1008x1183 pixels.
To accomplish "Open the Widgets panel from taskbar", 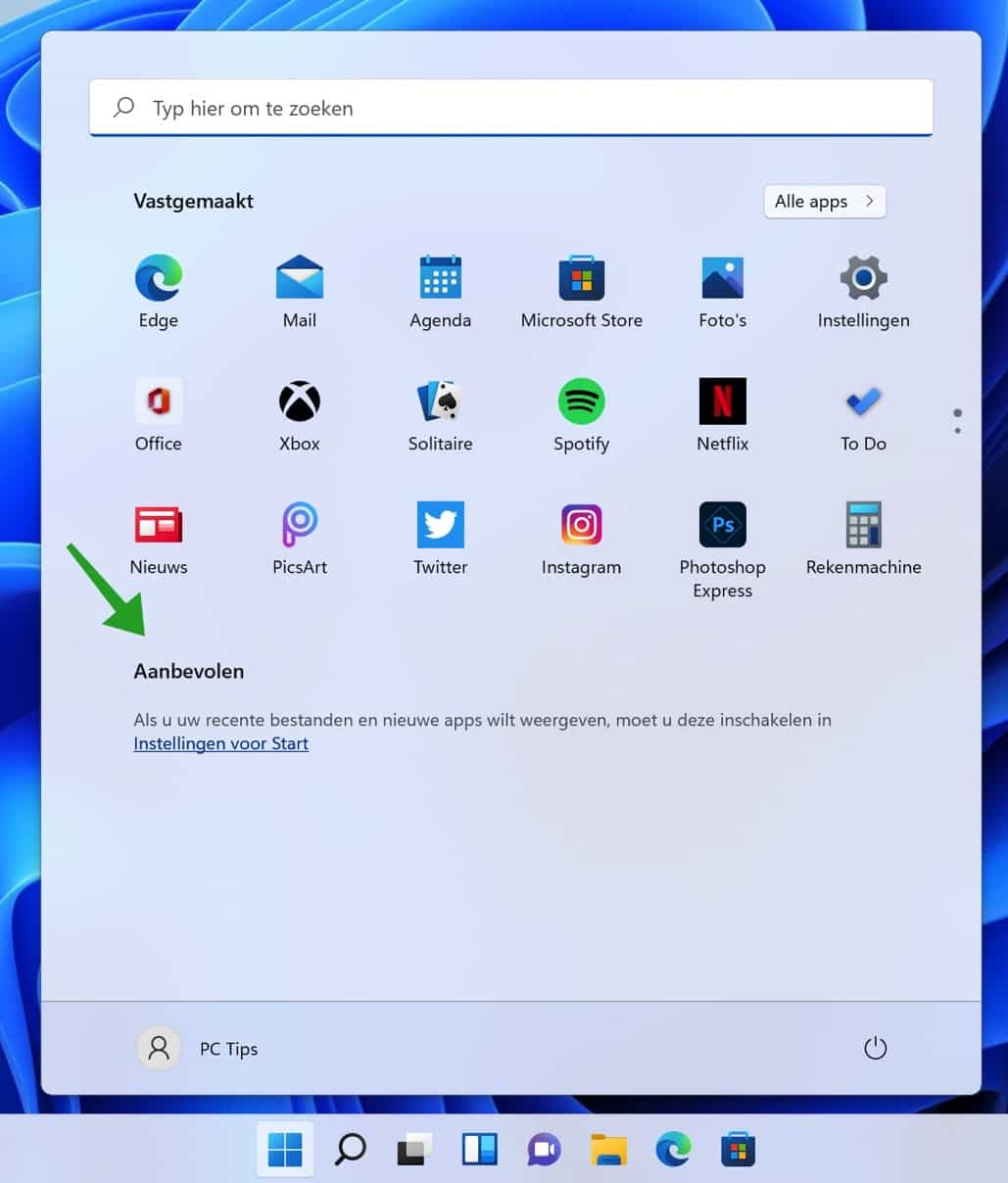I will point(479,1150).
